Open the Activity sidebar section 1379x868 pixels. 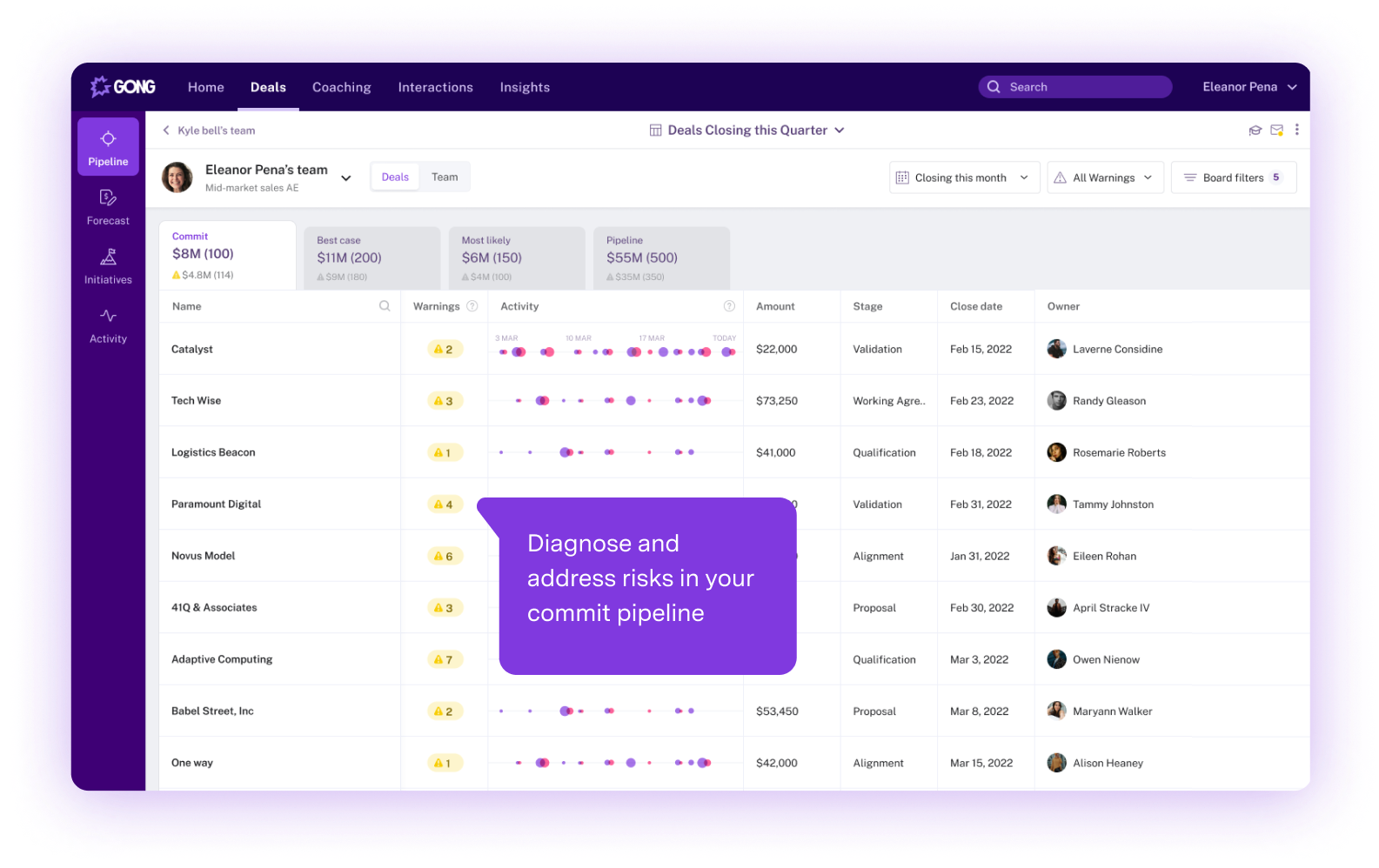tap(108, 325)
